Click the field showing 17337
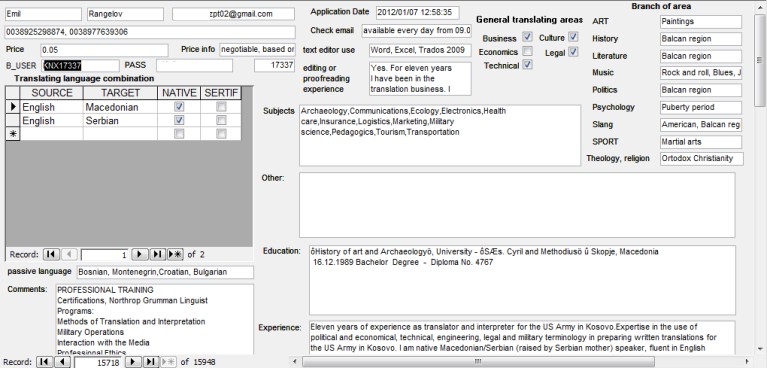Screen dimensions: 767x368 click(274, 65)
